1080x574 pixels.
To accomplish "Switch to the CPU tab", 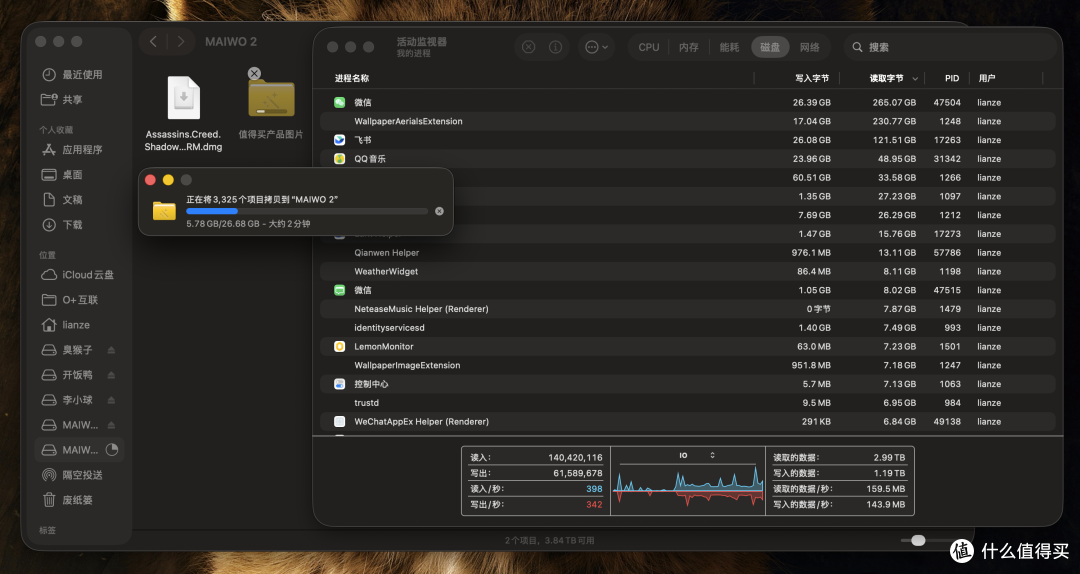I will click(x=649, y=47).
